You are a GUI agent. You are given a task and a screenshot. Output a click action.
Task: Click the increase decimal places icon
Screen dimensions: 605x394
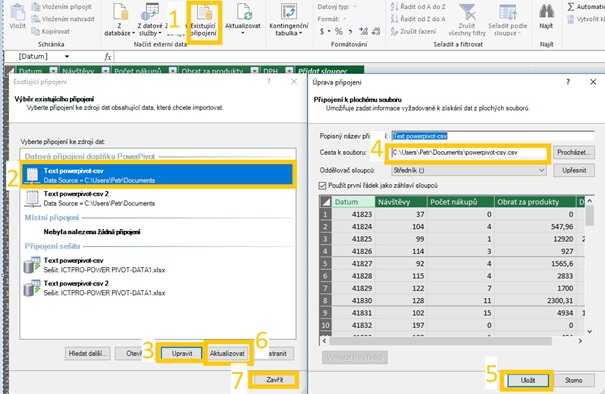(363, 31)
